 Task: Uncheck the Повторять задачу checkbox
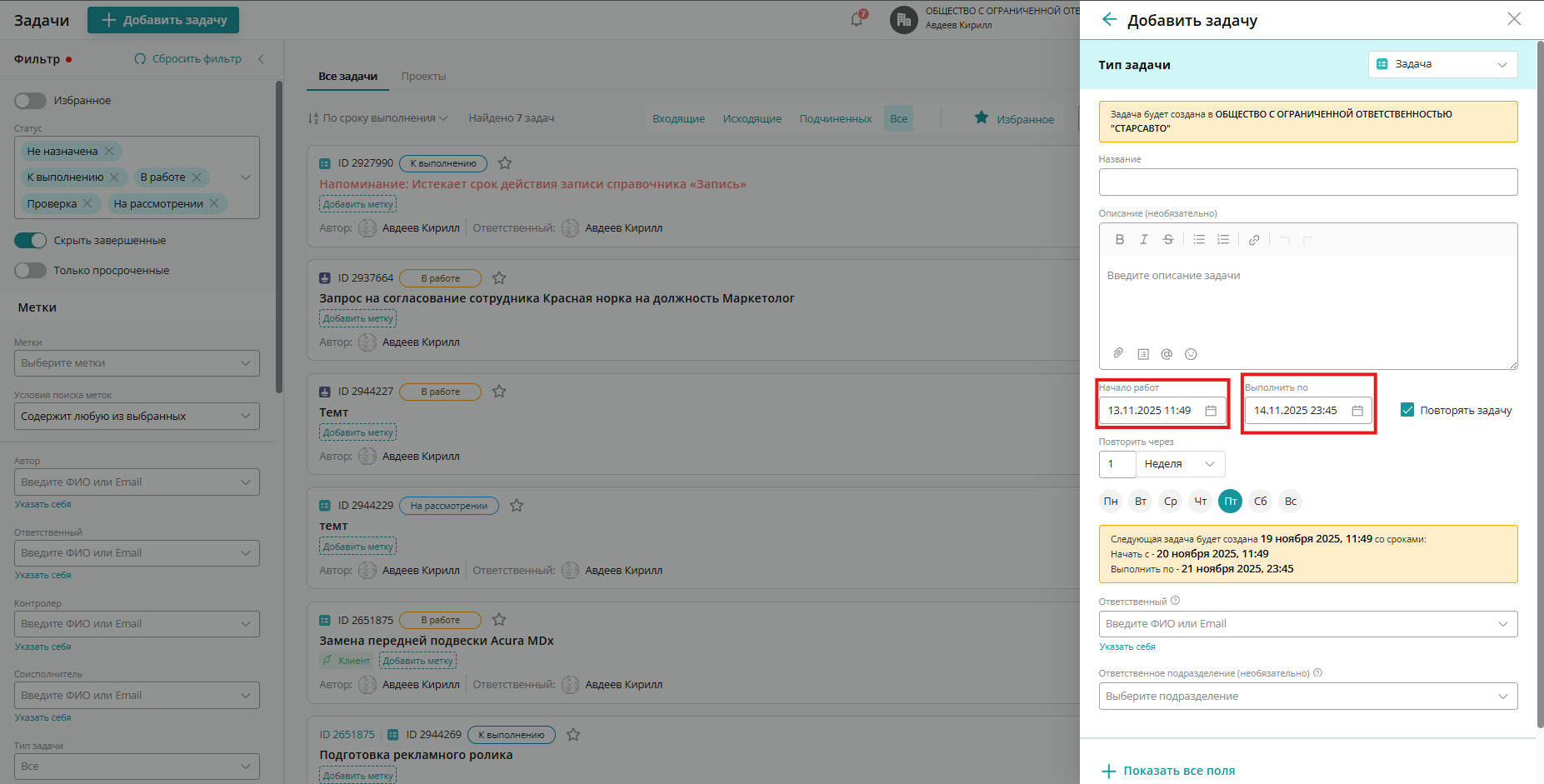tap(1407, 410)
